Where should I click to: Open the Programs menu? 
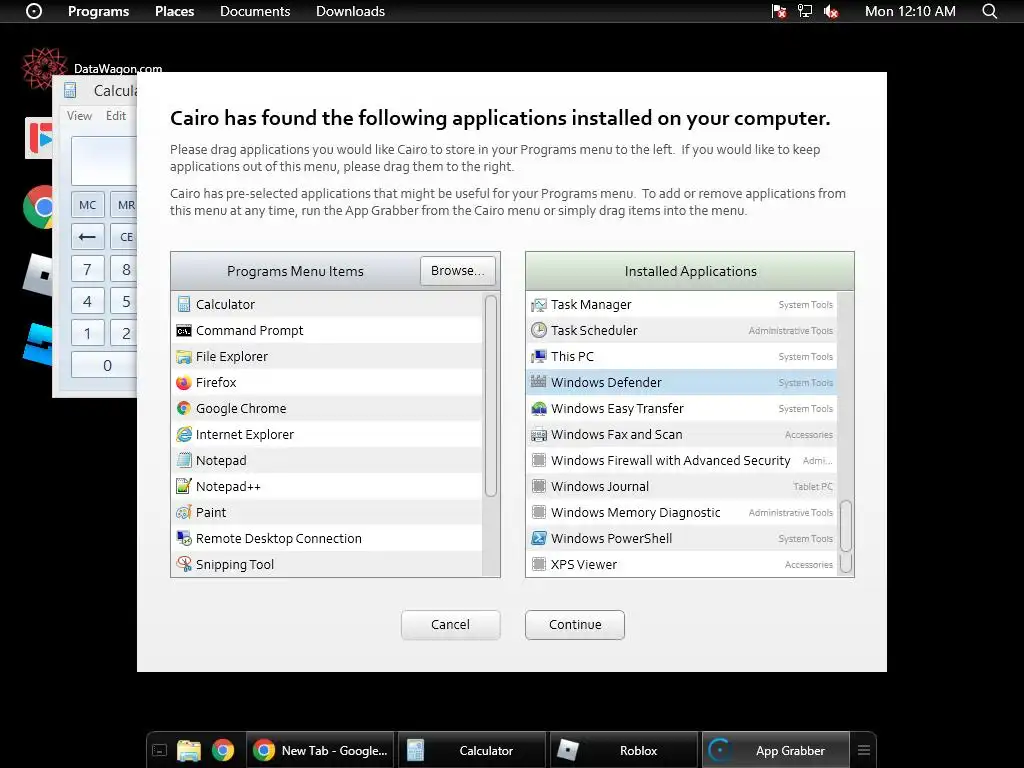click(99, 11)
